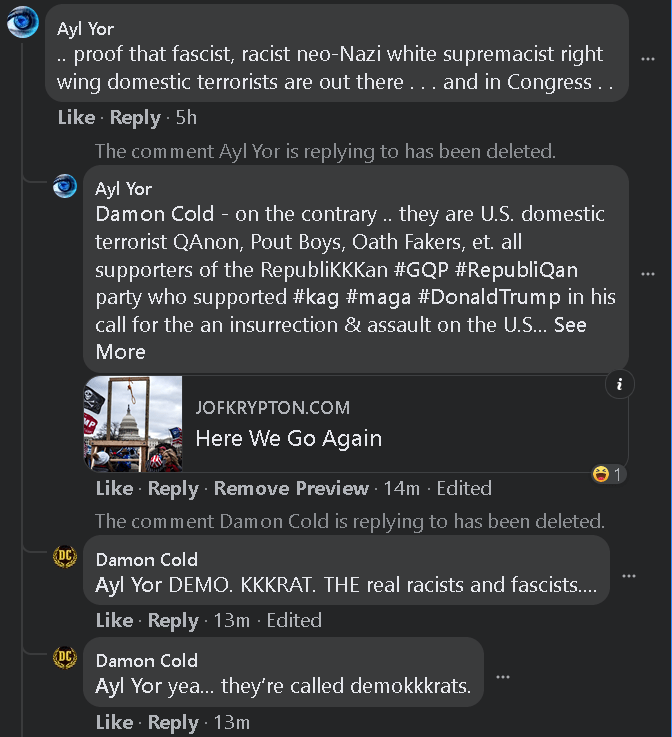Click Damon Cold's DC avatar on DEMO. KKKRAT. comment
The height and width of the screenshot is (737, 672).
[x=65, y=557]
